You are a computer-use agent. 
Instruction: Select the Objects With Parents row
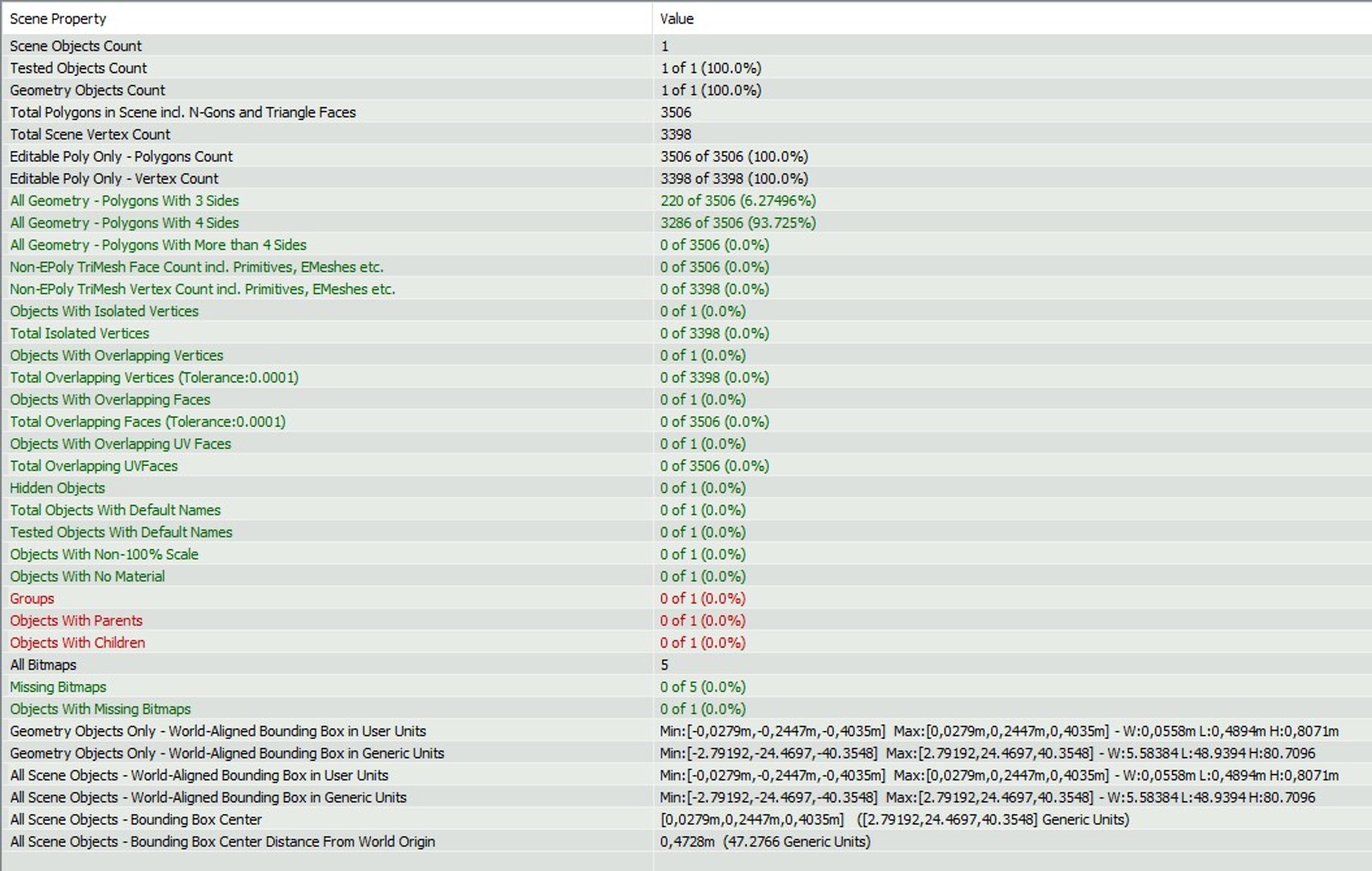coord(686,620)
